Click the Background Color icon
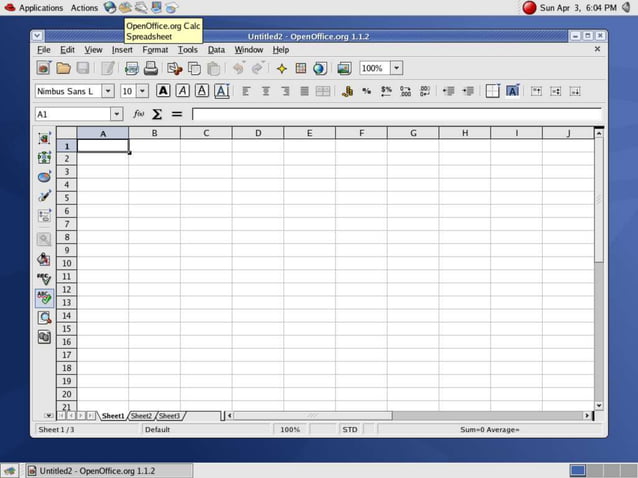638x478 pixels. (512, 91)
